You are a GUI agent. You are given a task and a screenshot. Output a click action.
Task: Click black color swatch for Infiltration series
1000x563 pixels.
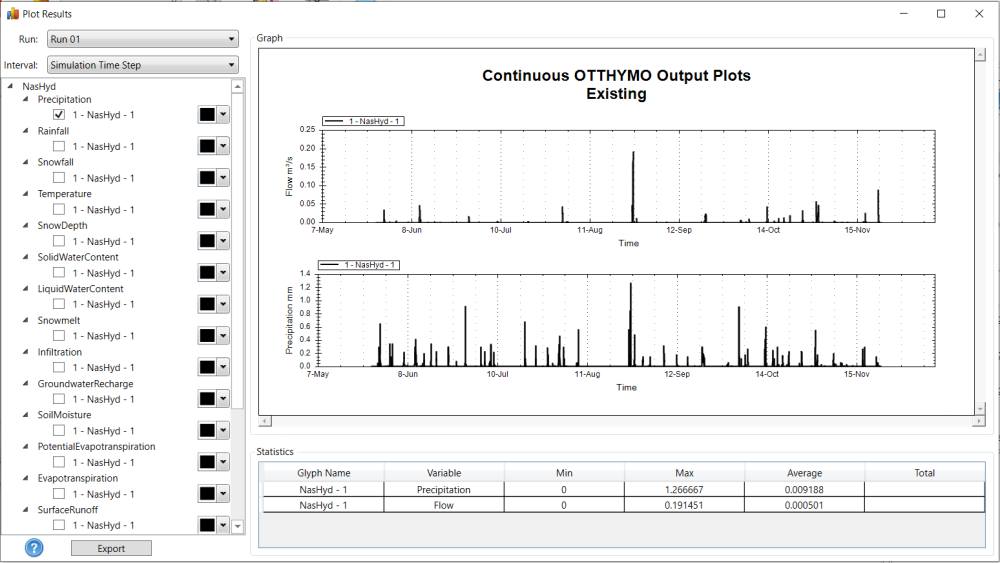pyautogui.click(x=207, y=367)
